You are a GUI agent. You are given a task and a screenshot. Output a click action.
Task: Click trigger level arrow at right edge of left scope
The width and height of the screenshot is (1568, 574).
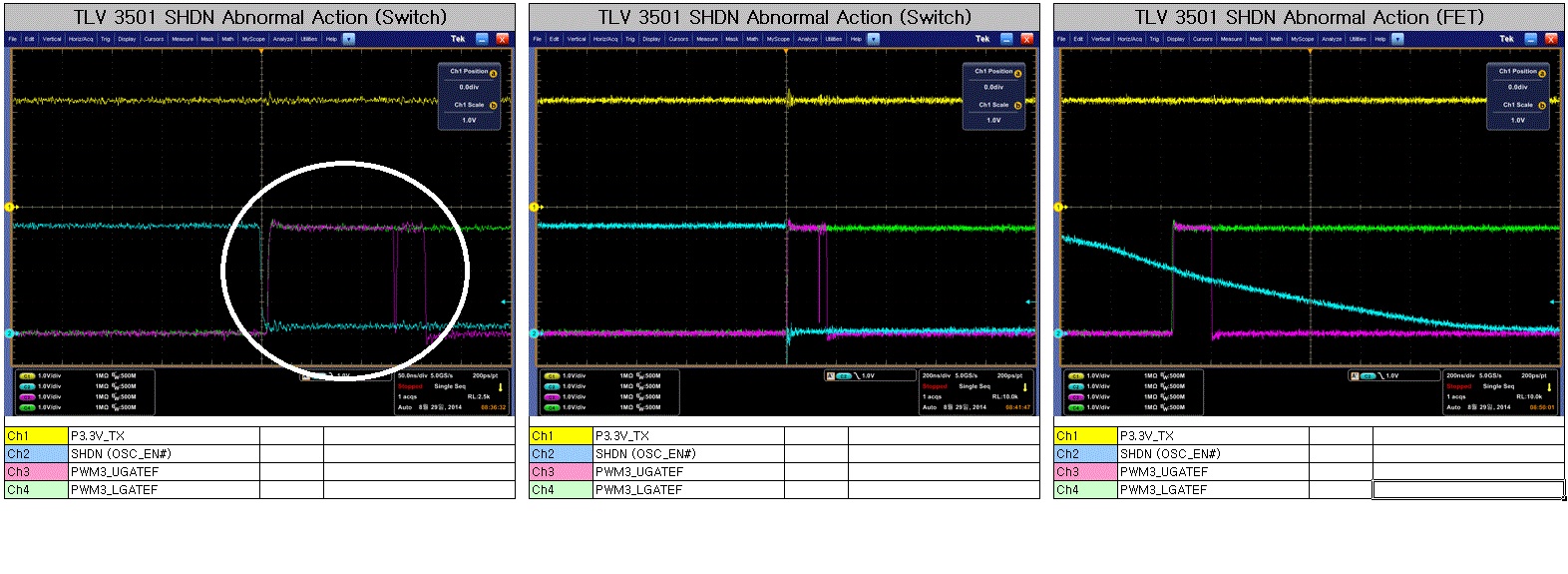click(505, 301)
